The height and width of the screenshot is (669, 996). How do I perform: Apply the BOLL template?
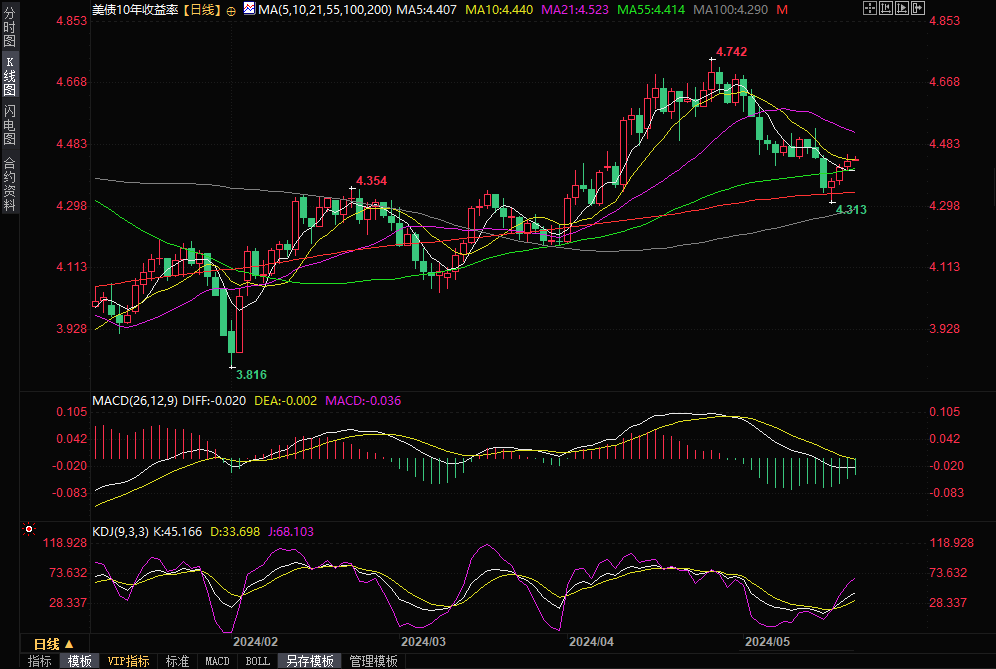point(257,661)
